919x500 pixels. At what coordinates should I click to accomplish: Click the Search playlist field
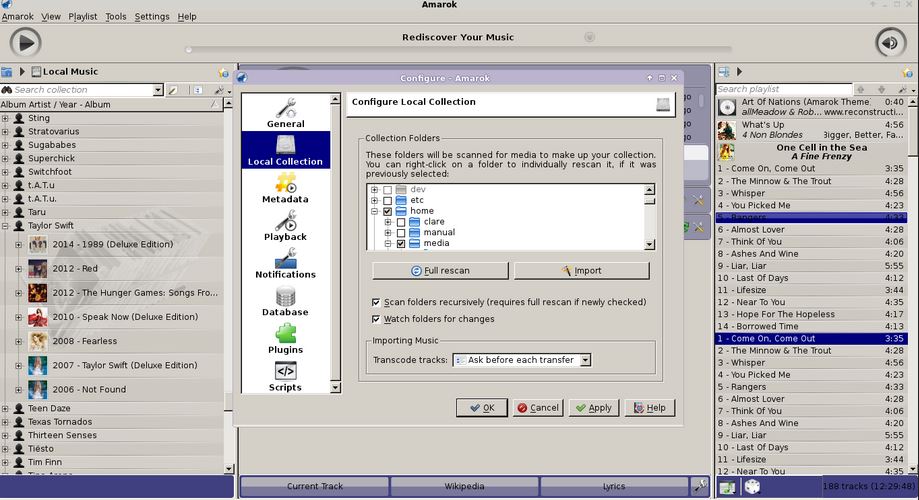click(784, 89)
